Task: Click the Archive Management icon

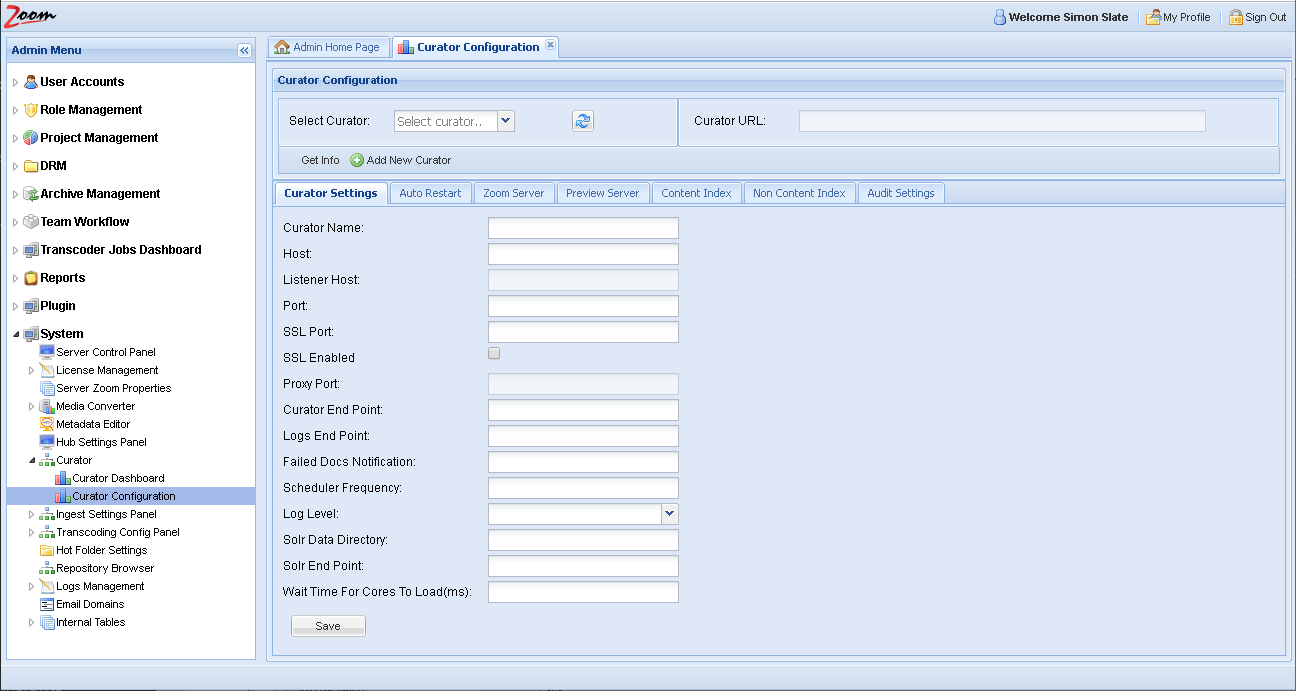Action: (31, 194)
